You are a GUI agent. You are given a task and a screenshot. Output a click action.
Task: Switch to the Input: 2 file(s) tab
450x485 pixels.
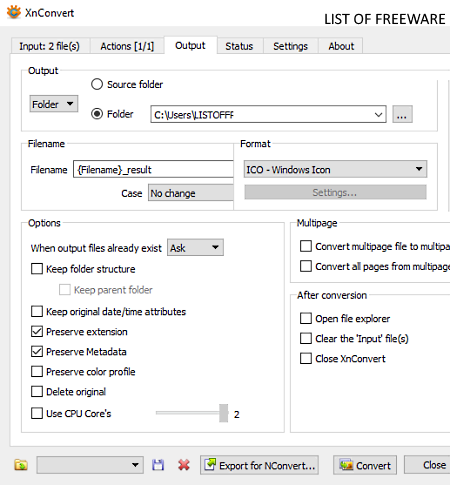tap(50, 46)
